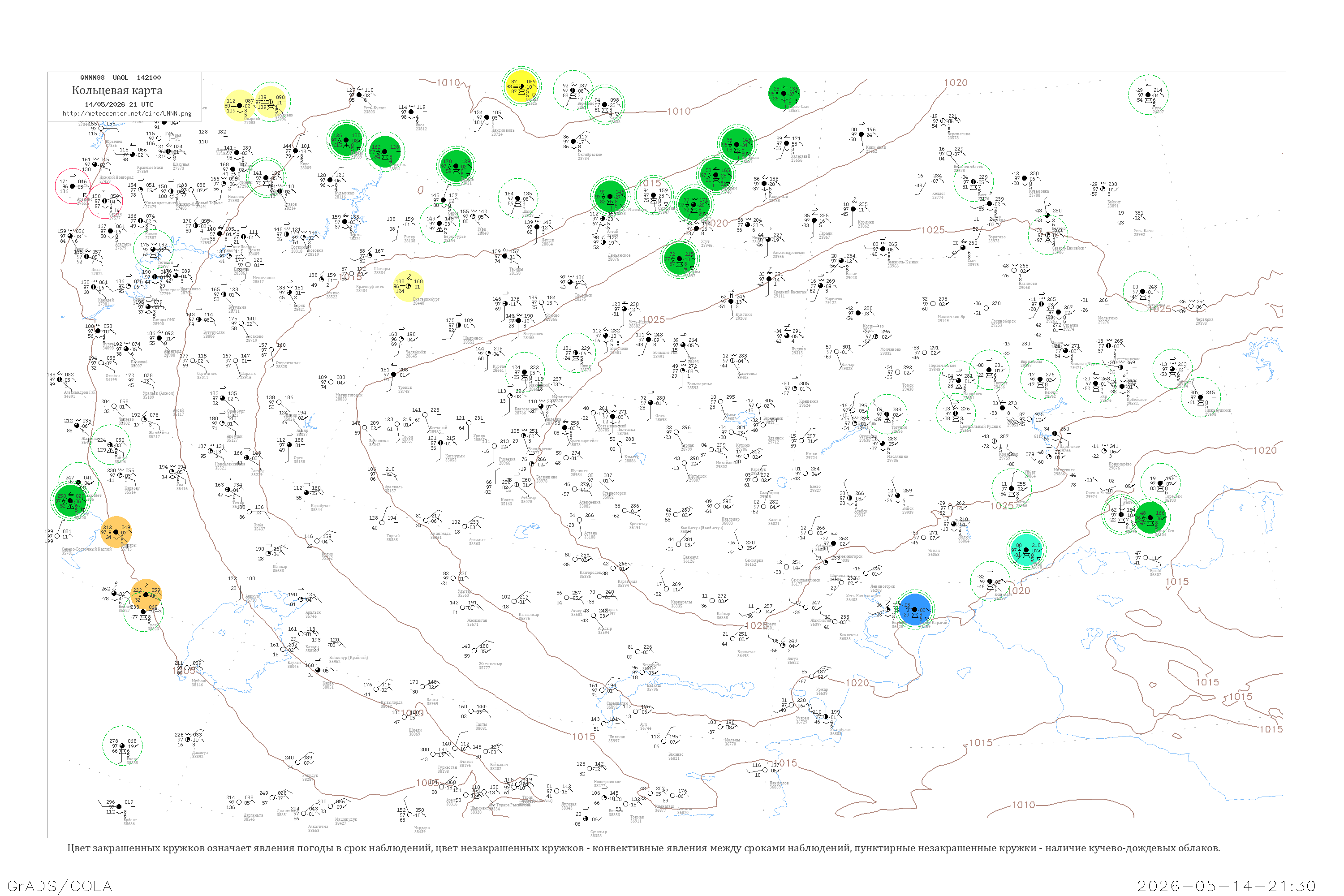1344x896 pixels.
Task: Click the pale yellow circle at Опарино
Action: [239, 106]
